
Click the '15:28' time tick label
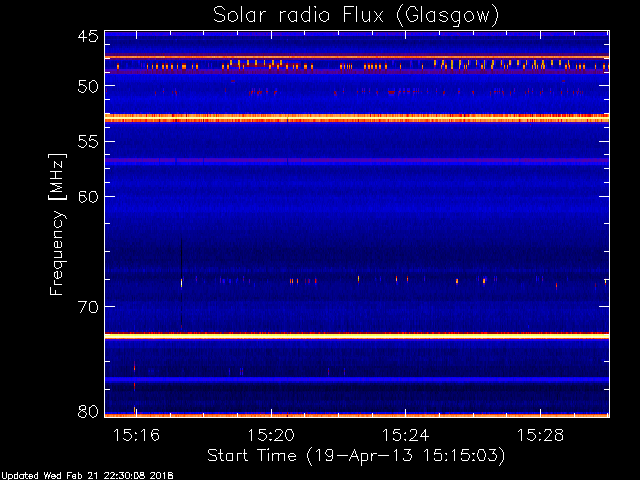pos(540,435)
